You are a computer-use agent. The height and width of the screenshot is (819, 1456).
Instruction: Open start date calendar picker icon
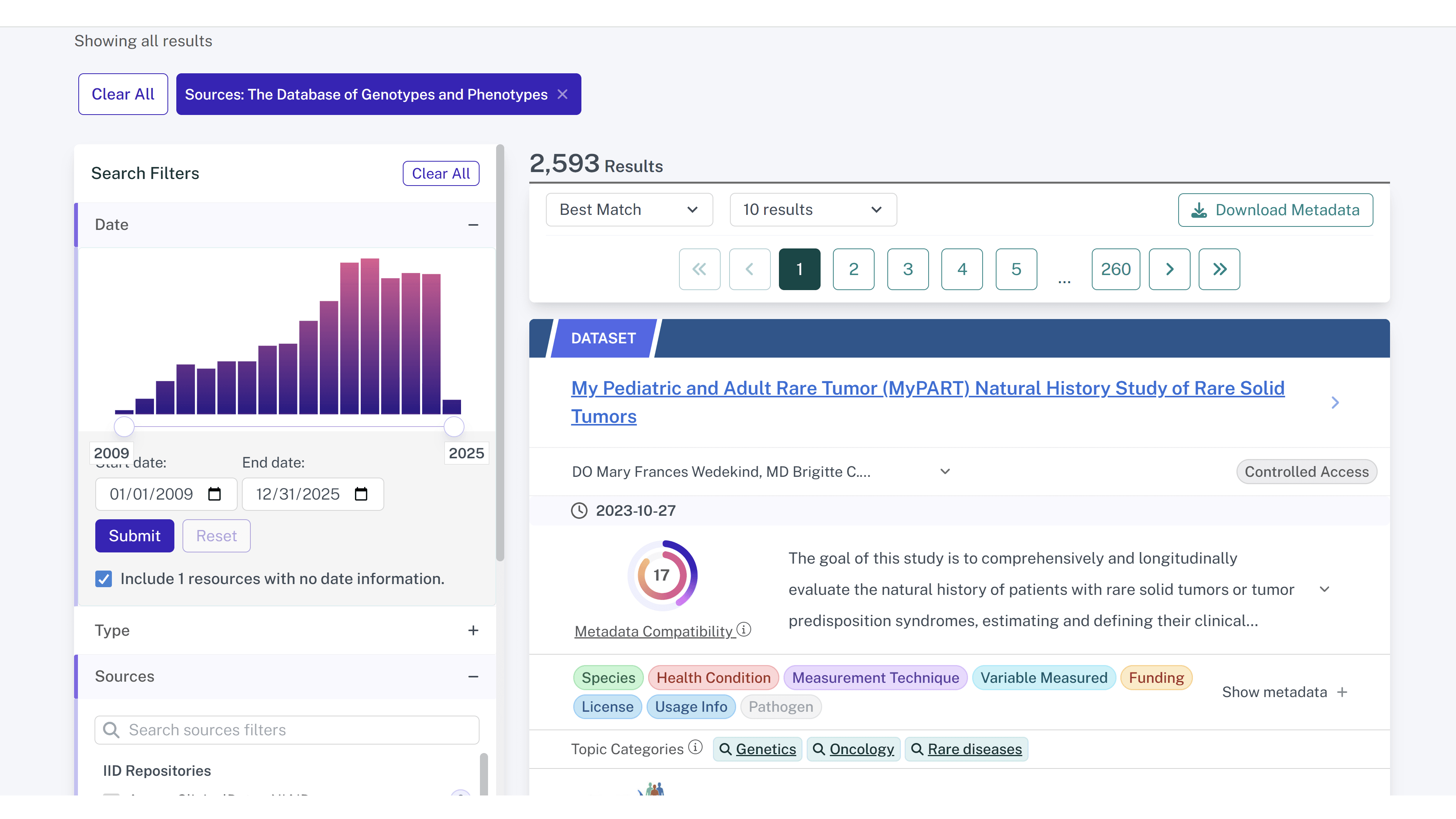(x=214, y=494)
